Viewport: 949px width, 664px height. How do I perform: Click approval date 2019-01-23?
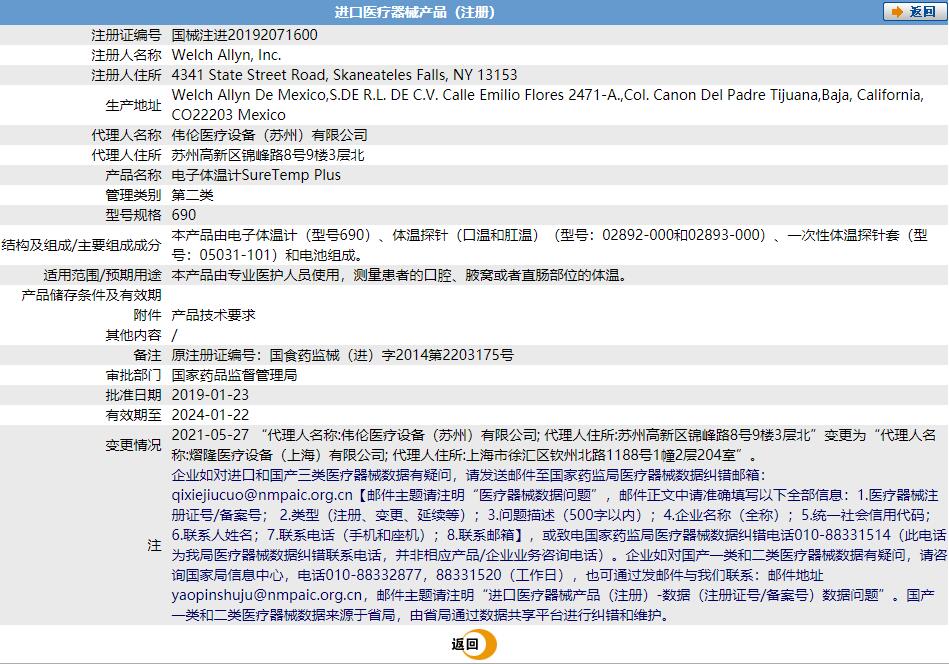pos(210,395)
